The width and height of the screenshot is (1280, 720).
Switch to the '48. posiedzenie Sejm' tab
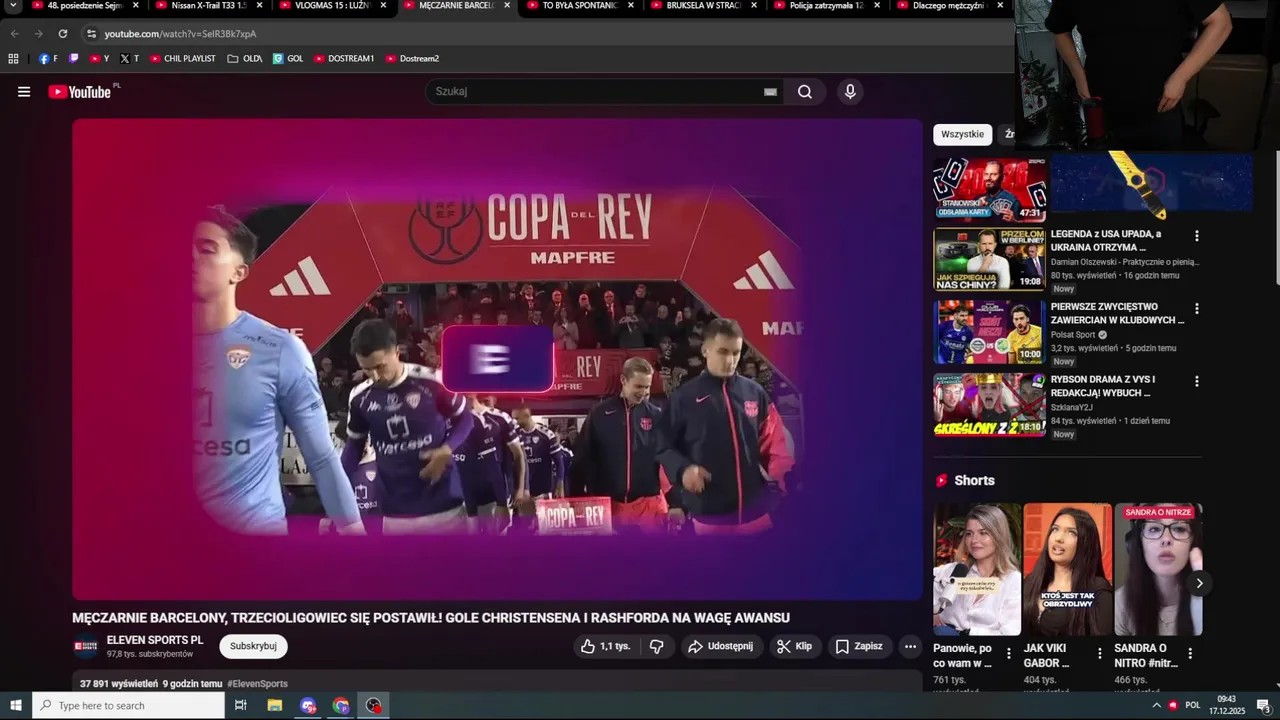86,6
